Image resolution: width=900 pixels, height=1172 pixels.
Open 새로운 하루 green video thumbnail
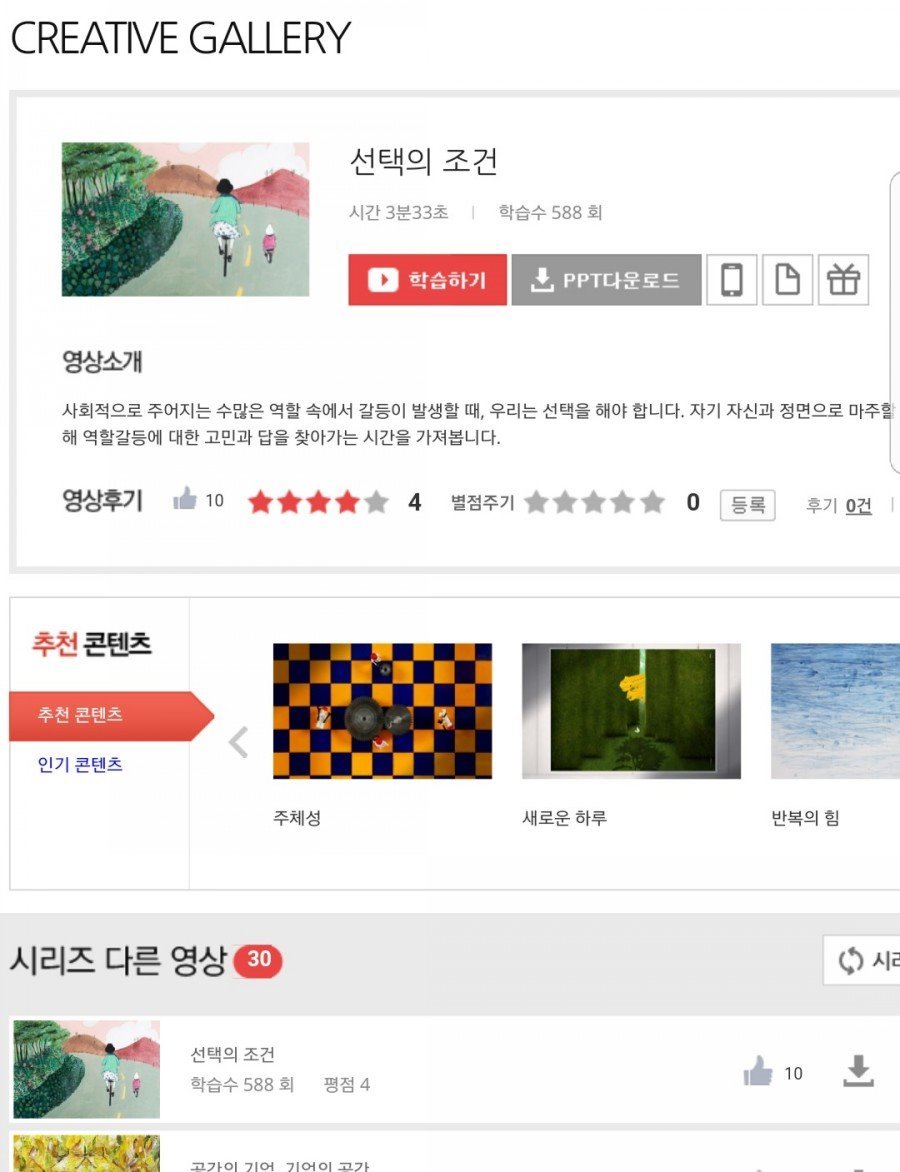pyautogui.click(x=632, y=711)
